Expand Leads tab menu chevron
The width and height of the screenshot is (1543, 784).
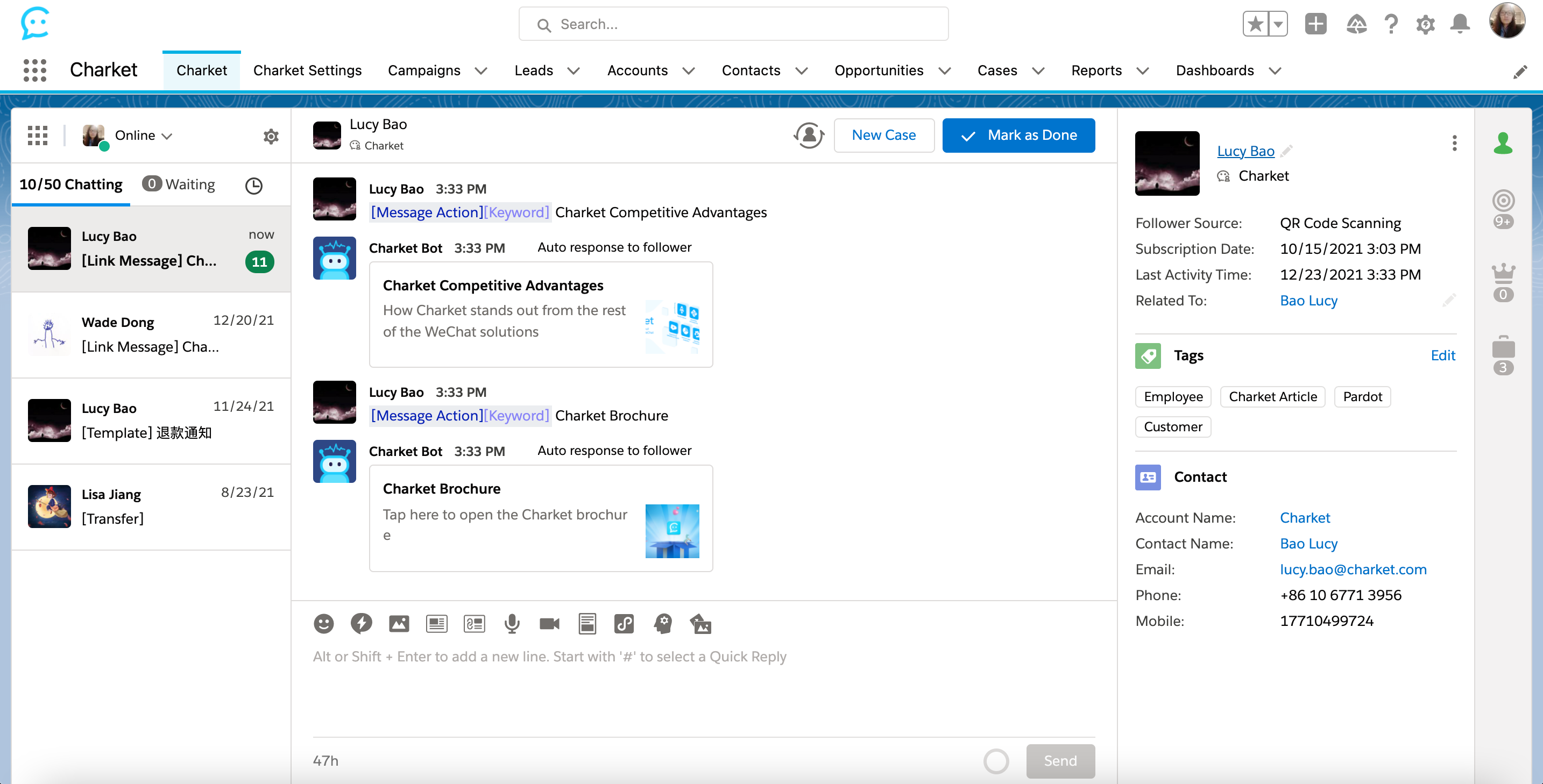point(573,71)
